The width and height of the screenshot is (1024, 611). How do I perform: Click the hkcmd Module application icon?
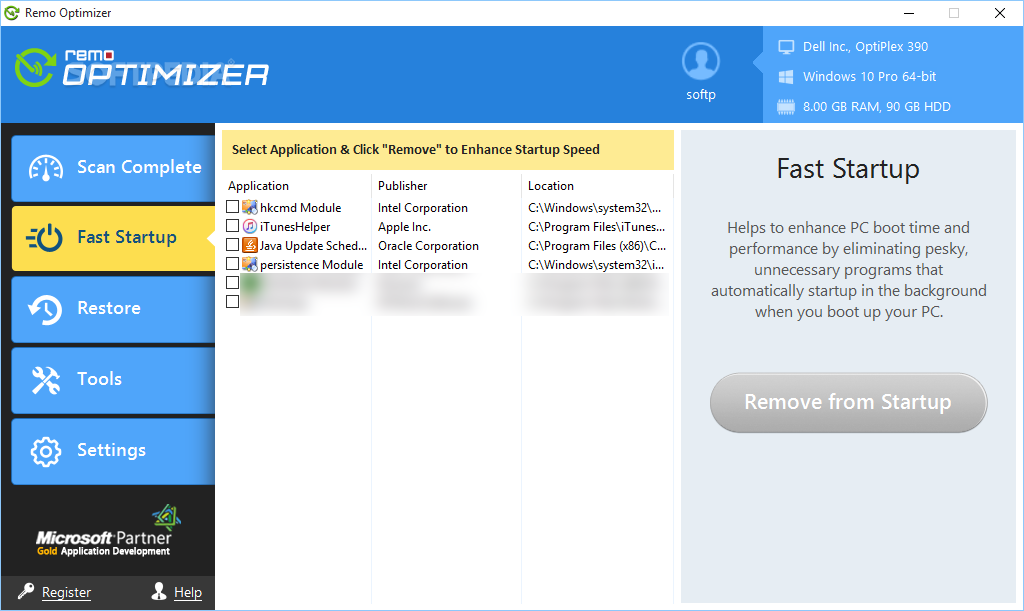[249, 208]
